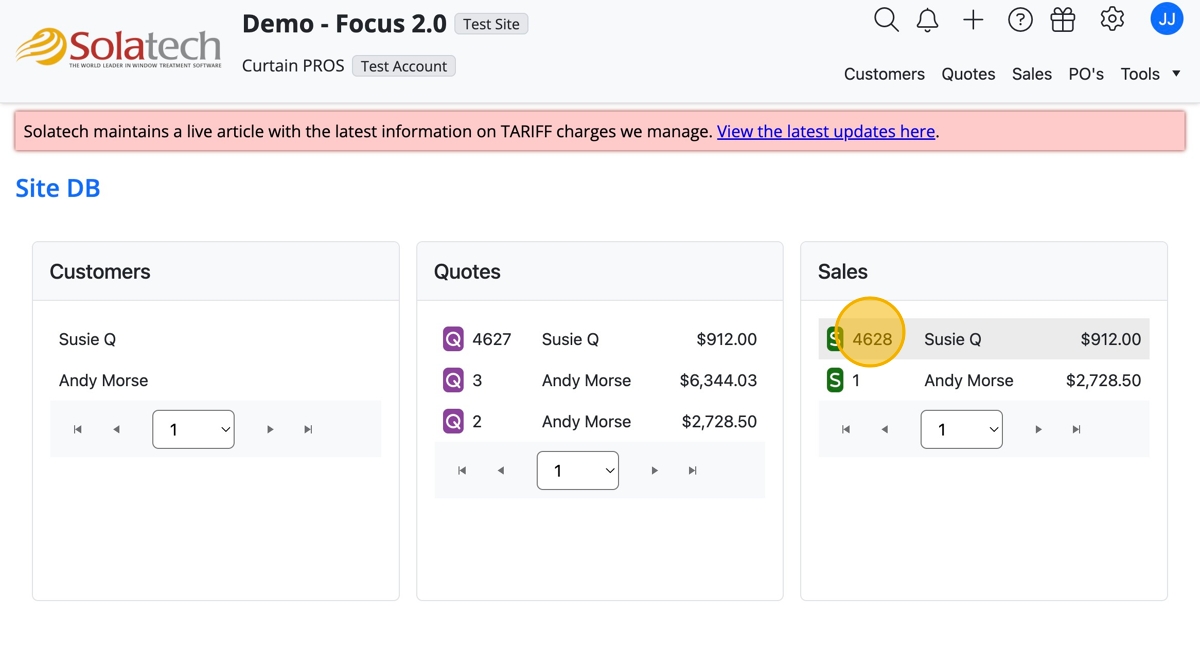The height and width of the screenshot is (670, 1200).
Task: Click the plus add-new icon
Action: coord(973,20)
